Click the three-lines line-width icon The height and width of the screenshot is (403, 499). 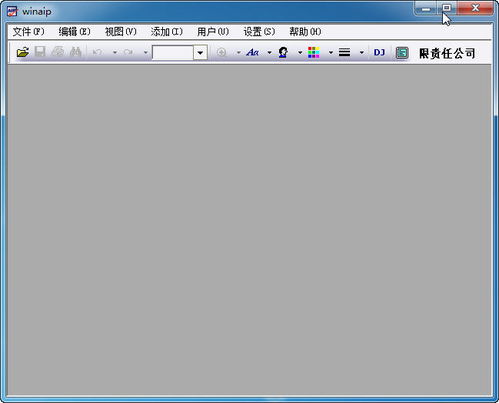pyautogui.click(x=344, y=52)
